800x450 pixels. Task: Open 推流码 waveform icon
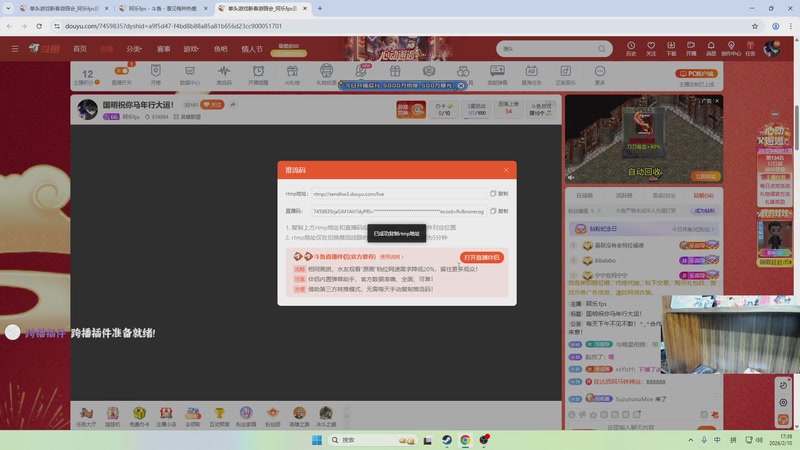[x=224, y=74]
